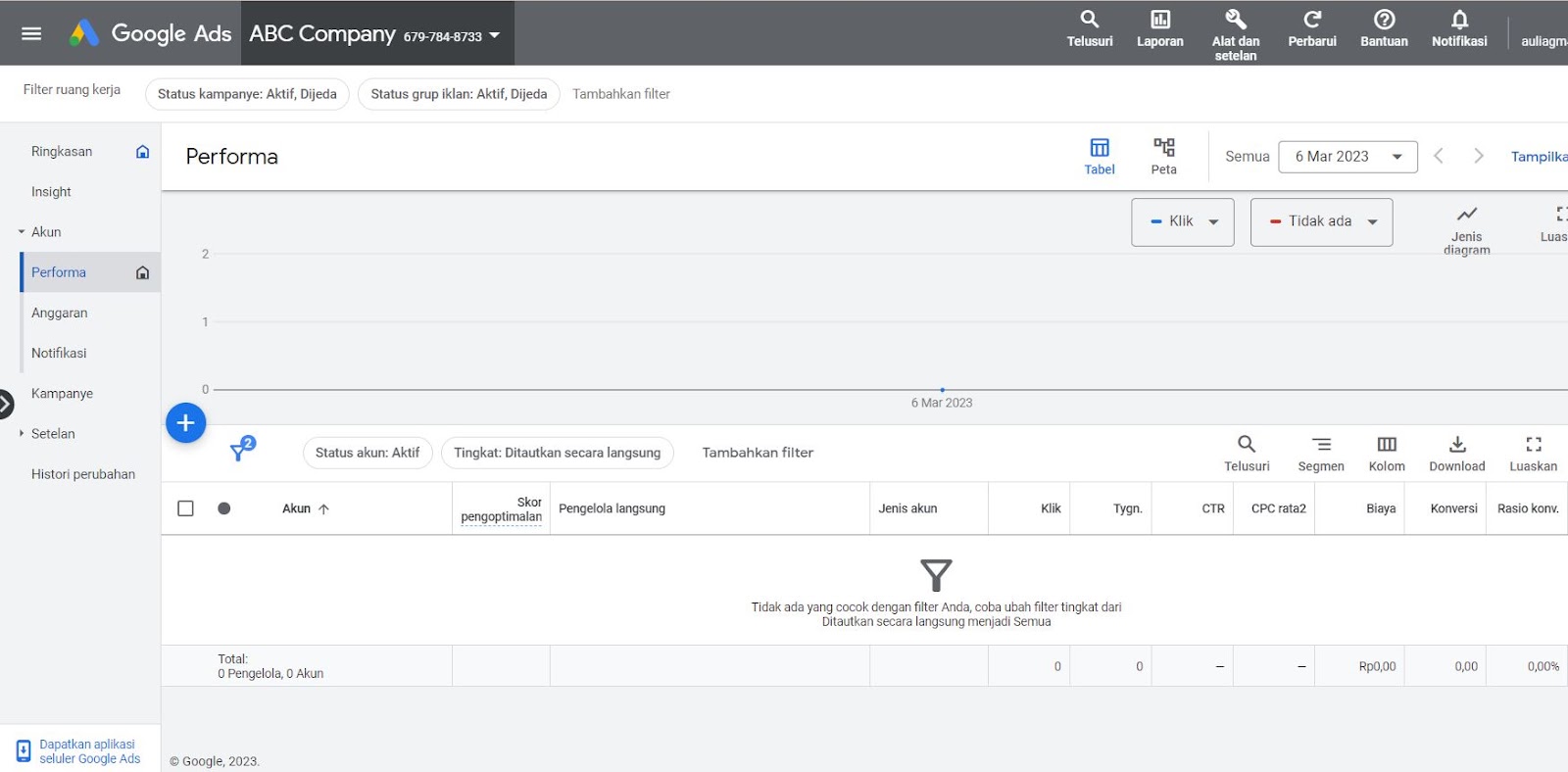Open the 6 Mar 2023 date dropdown
Screen dimensions: 1568x772
[x=1347, y=157]
